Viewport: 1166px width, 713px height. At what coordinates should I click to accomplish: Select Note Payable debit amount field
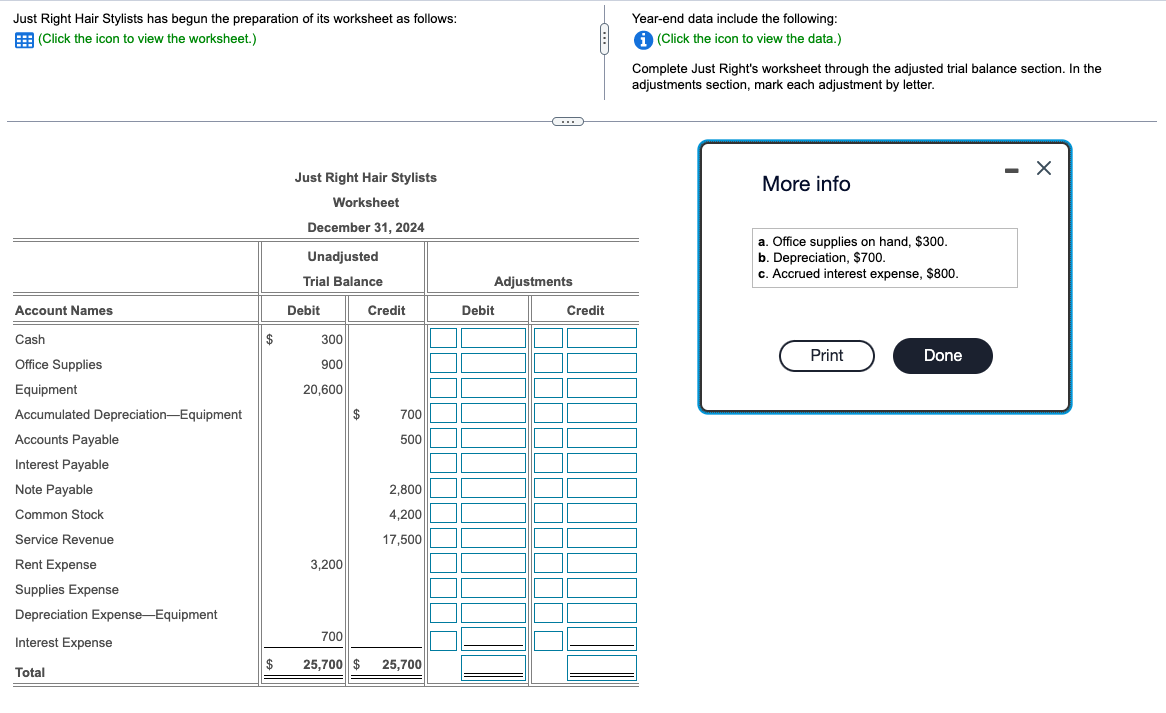pyautogui.click(x=493, y=488)
